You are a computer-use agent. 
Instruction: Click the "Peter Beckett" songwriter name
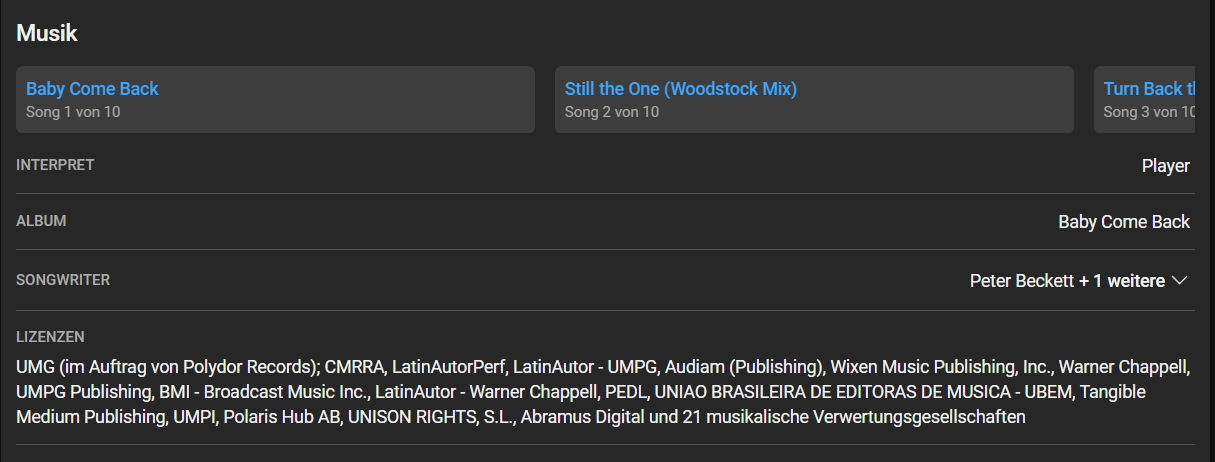coord(1021,281)
